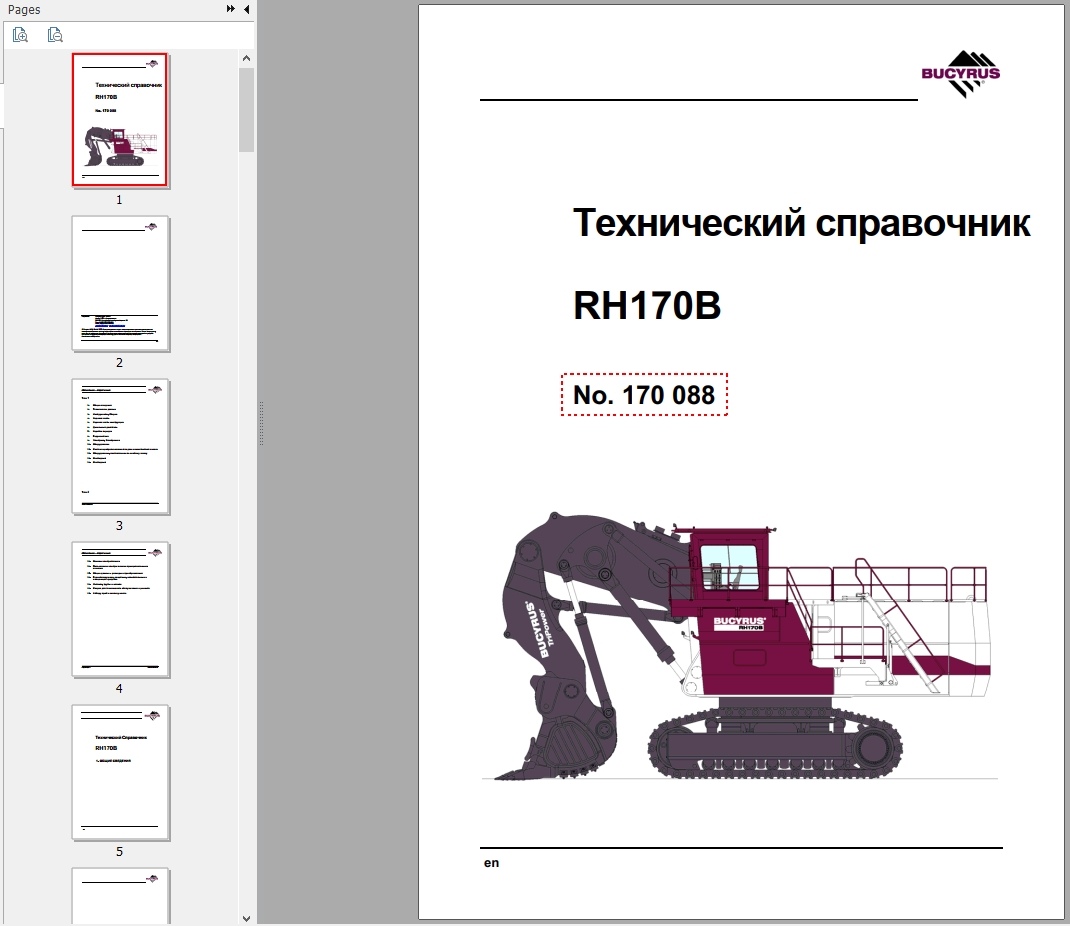Click the "en" label at the page bottom
The width and height of the screenshot is (1070, 926).
coord(490,862)
